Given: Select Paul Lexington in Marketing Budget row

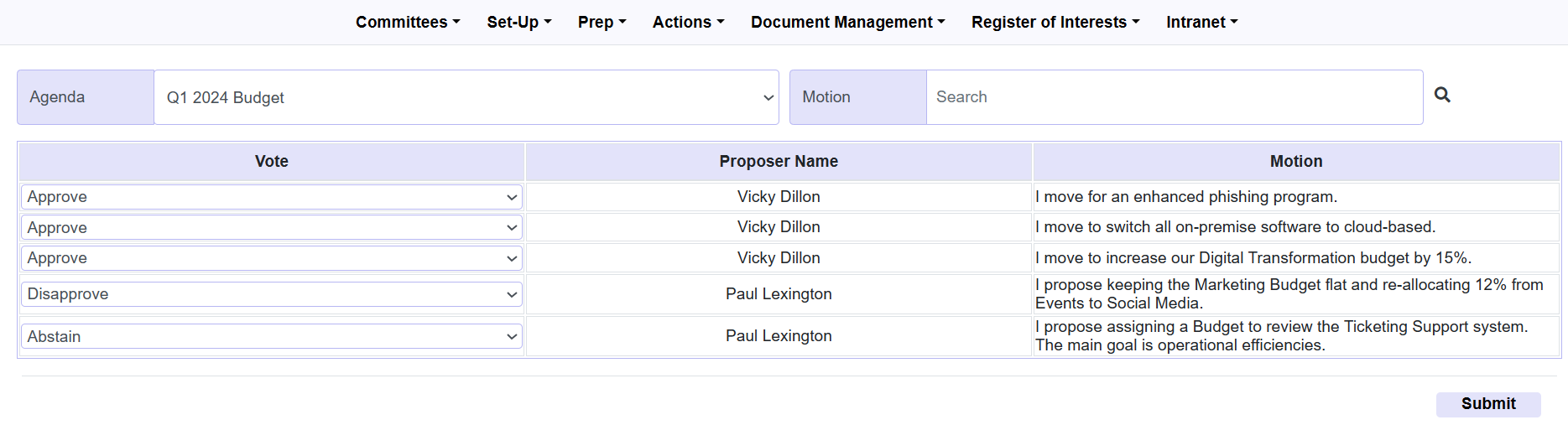Looking at the screenshot, I should [x=779, y=294].
